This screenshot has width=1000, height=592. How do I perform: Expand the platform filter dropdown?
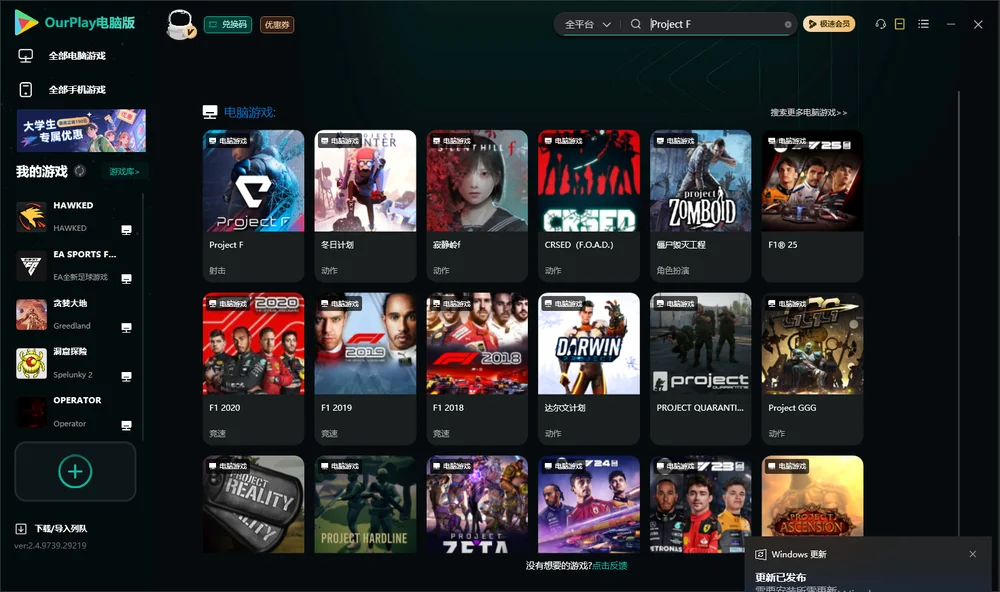coord(587,24)
